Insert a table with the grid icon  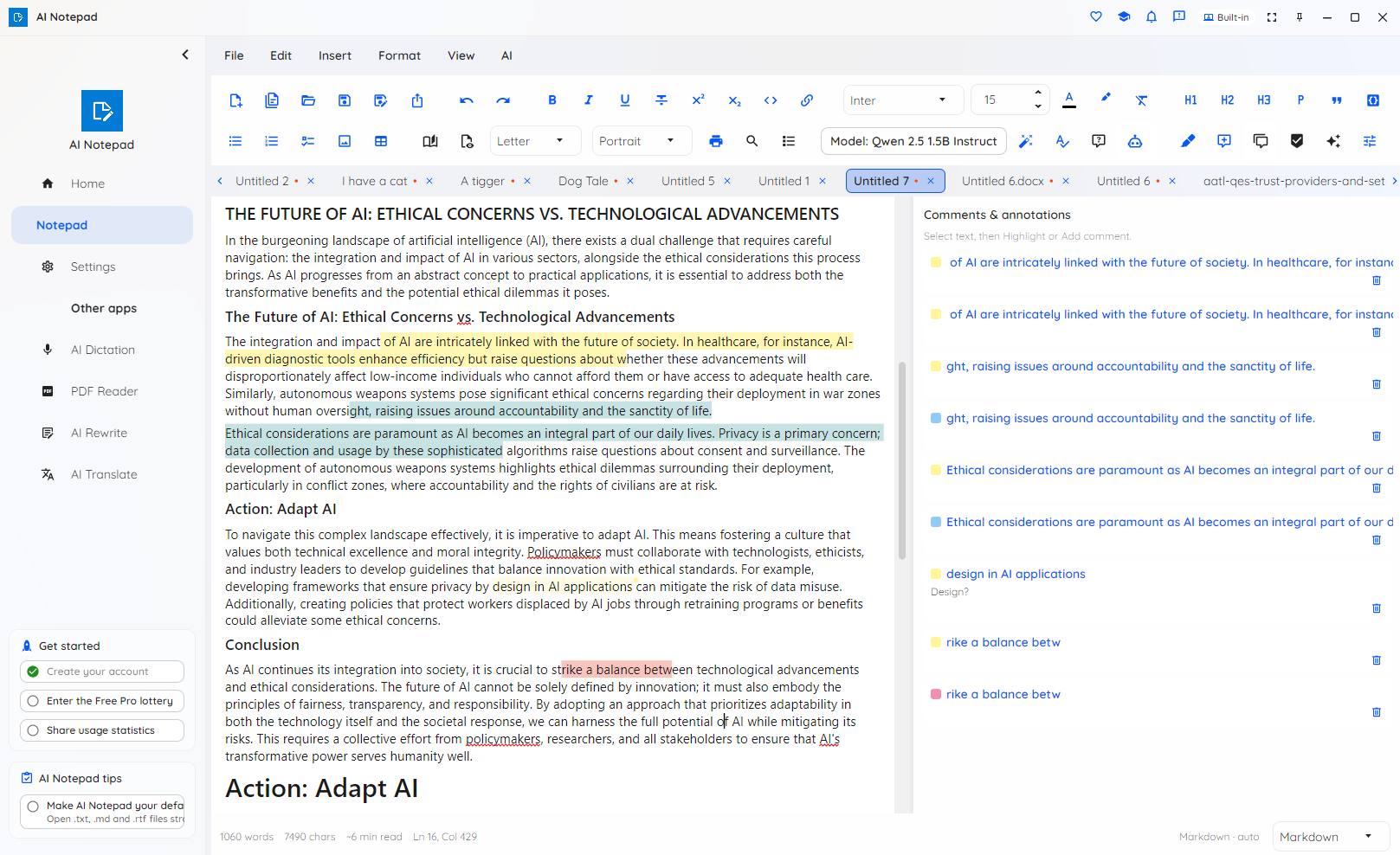(381, 141)
